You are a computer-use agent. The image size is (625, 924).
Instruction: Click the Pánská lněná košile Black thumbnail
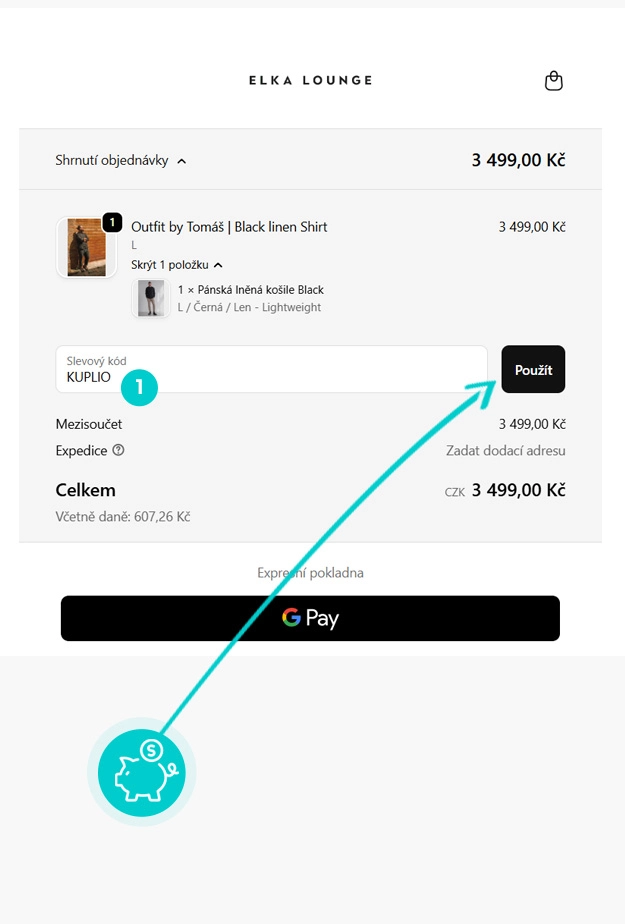(x=151, y=298)
